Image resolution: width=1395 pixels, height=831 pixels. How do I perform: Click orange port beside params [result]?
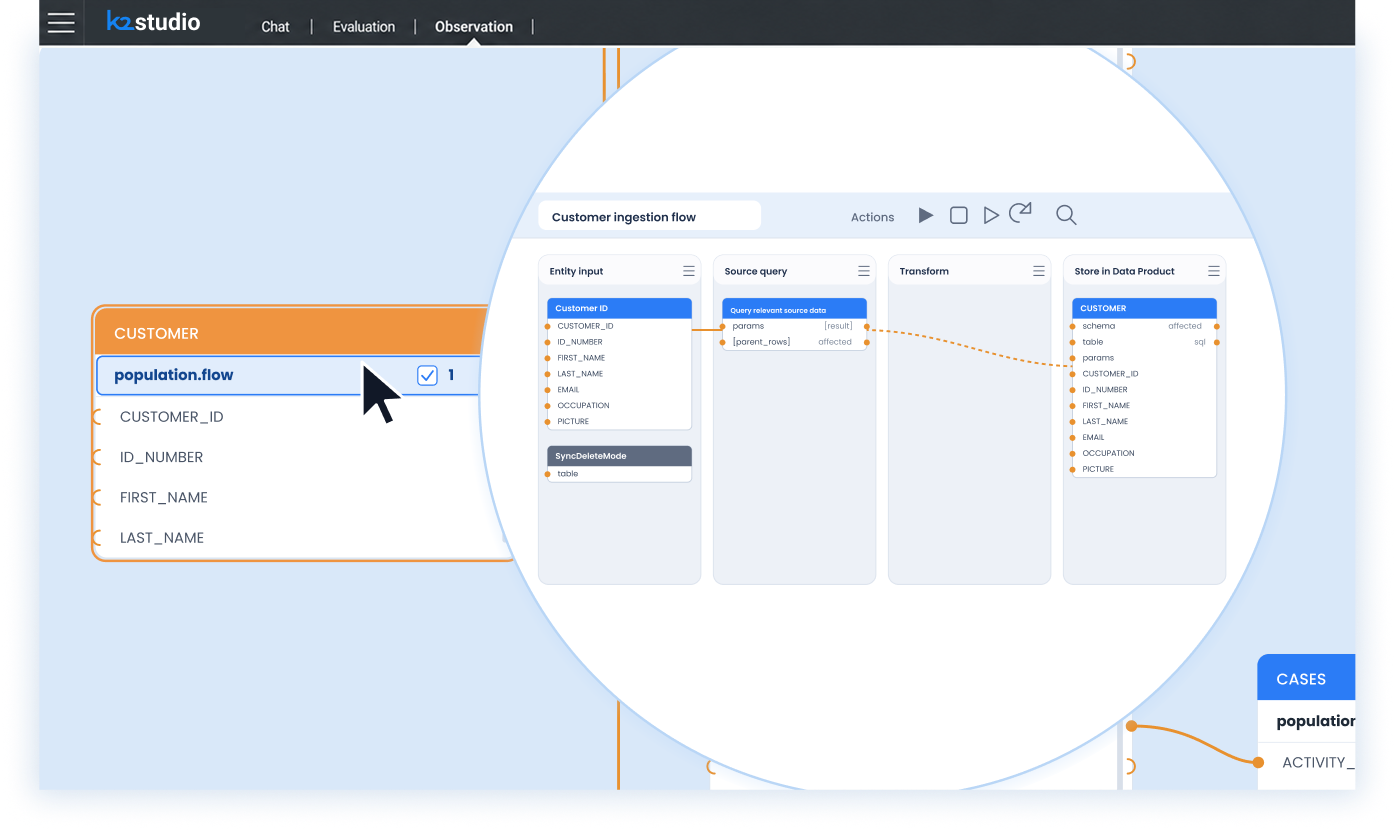[866, 326]
